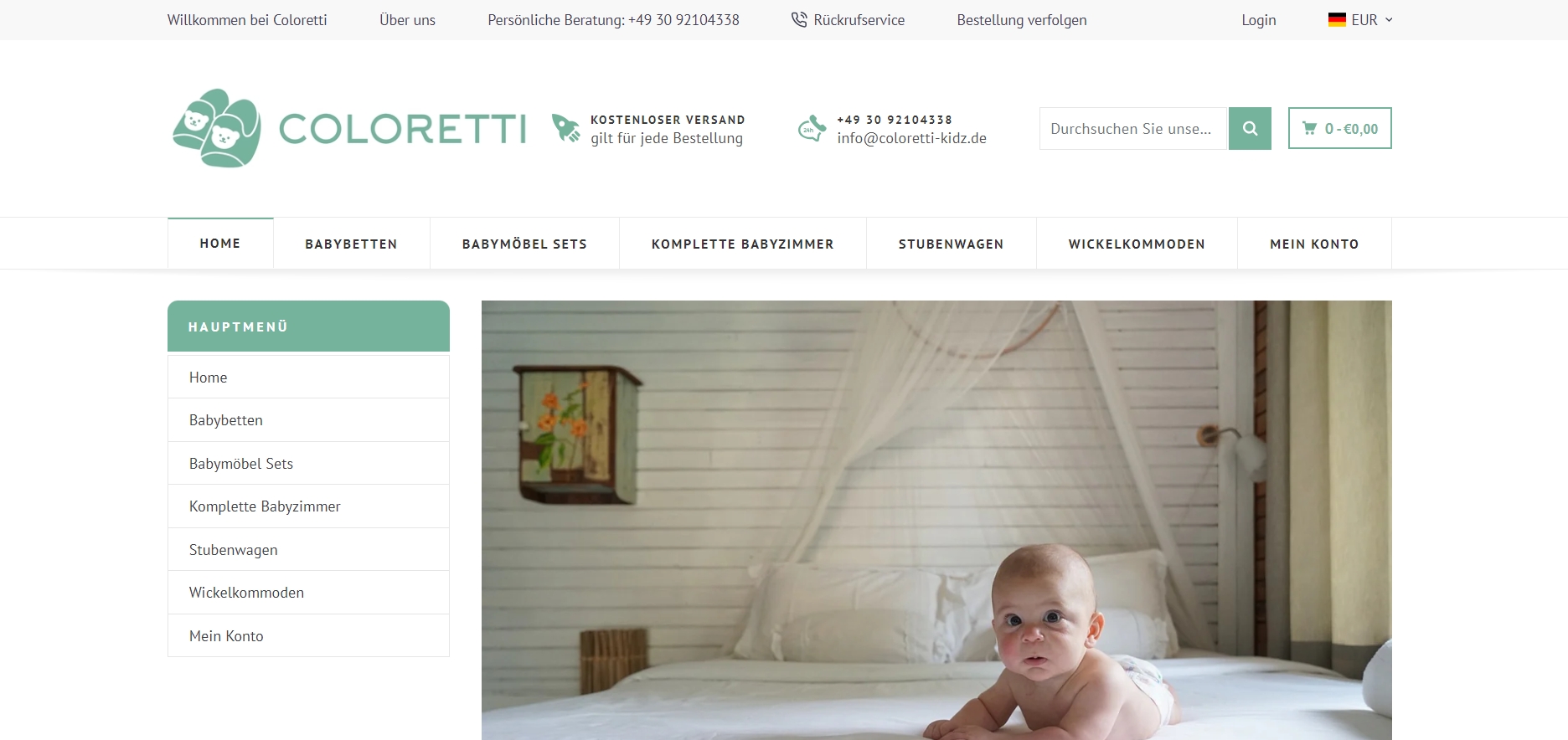Click the magnifier search button
This screenshot has width=1568, height=740.
coord(1250,128)
